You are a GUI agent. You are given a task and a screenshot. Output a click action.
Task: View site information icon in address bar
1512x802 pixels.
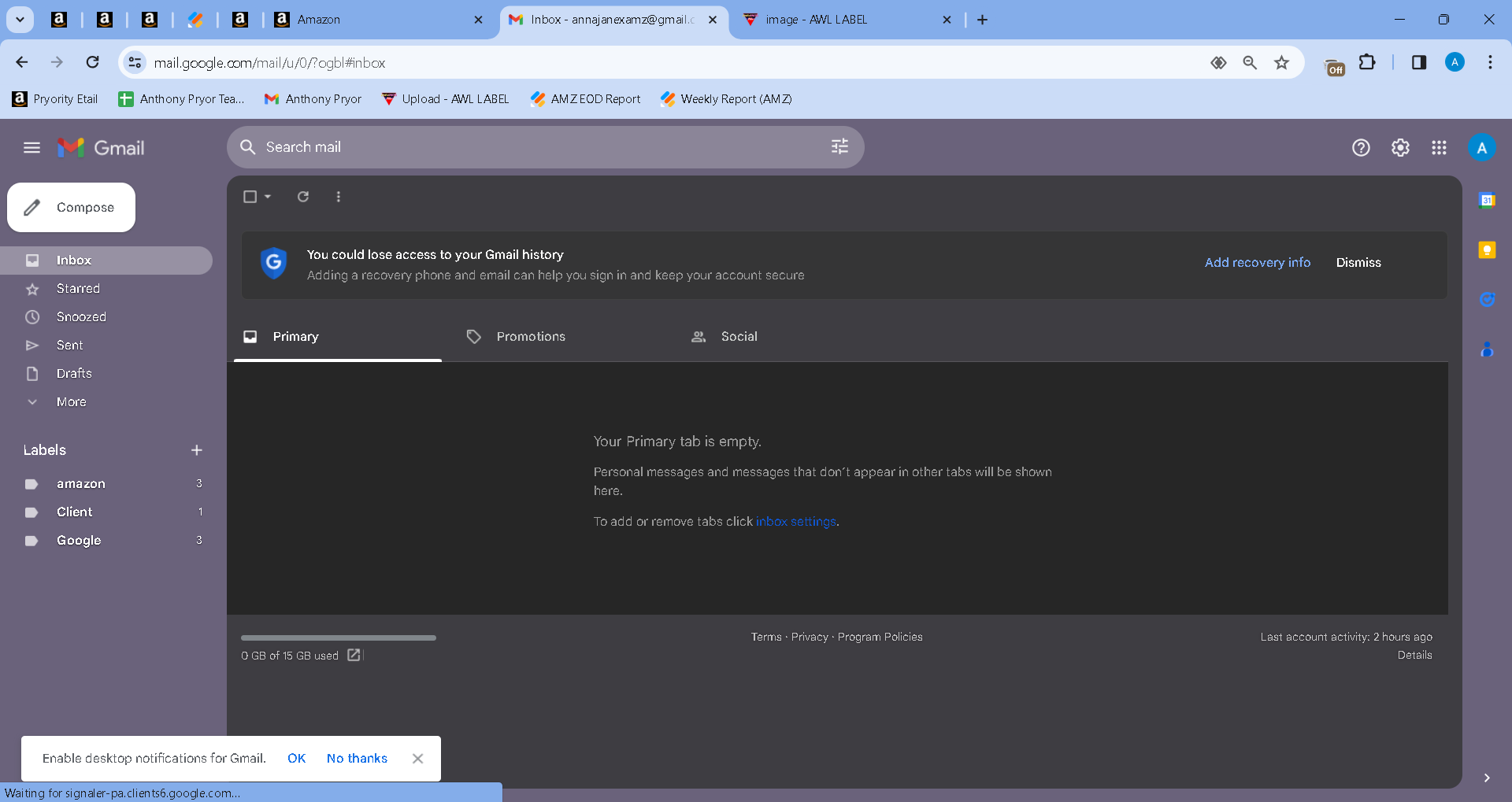[x=135, y=62]
